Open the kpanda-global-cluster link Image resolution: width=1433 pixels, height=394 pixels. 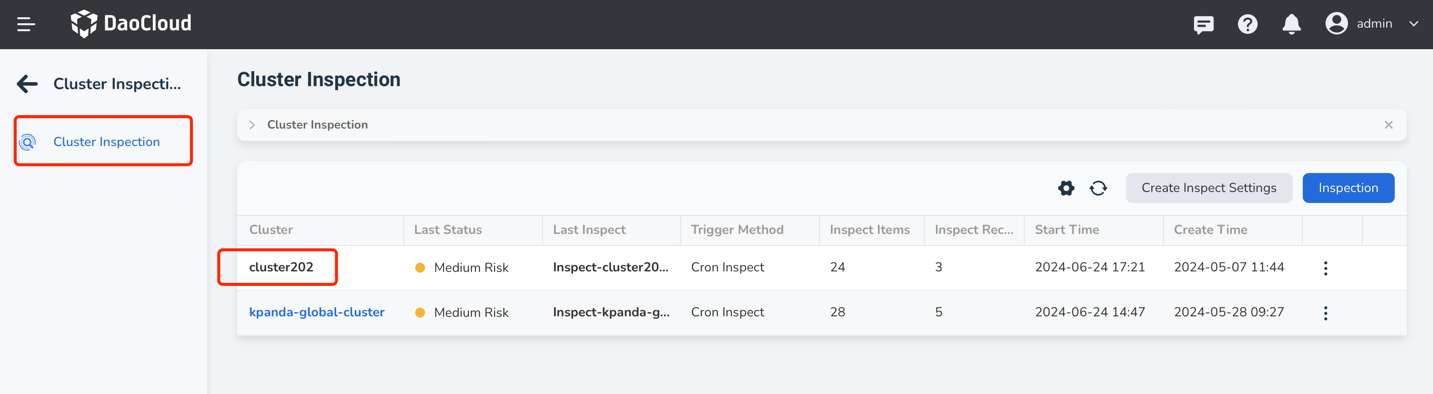coord(317,312)
